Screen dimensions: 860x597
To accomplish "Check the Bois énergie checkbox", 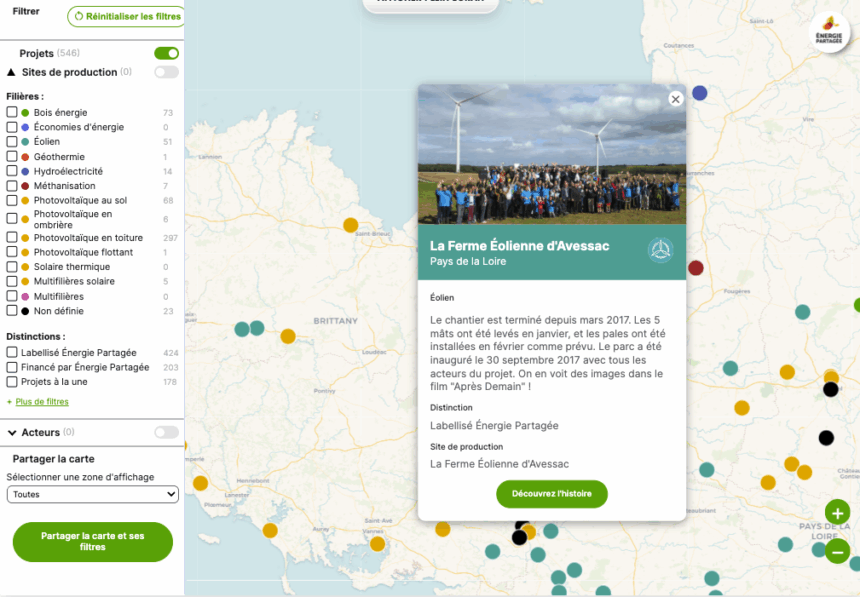I will 12,113.
